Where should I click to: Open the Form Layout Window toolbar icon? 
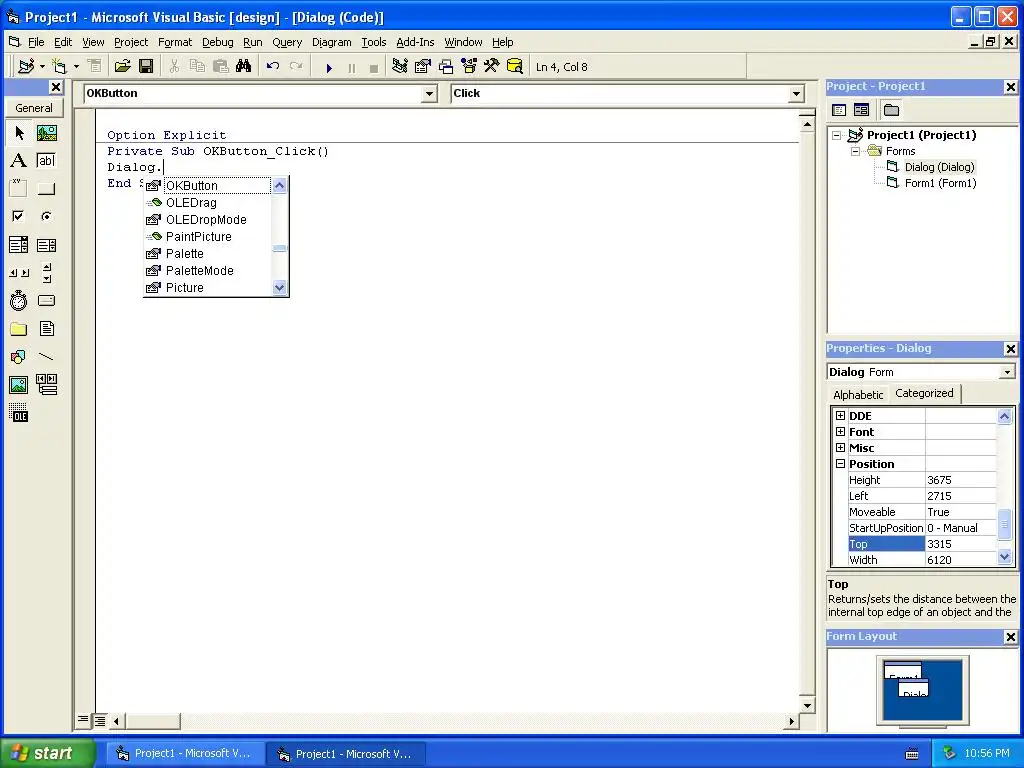[446, 66]
